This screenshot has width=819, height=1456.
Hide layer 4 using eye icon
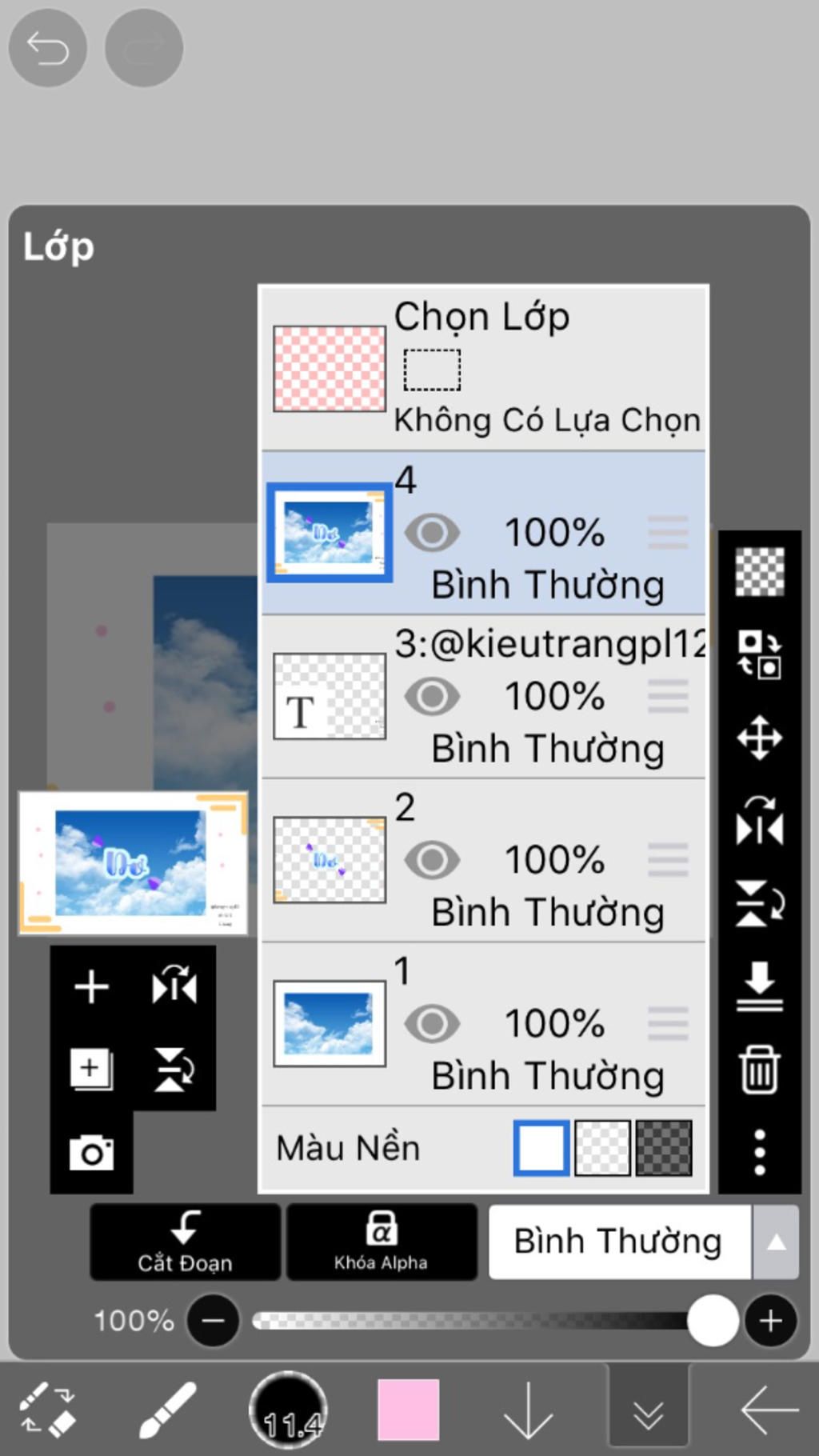tap(432, 533)
